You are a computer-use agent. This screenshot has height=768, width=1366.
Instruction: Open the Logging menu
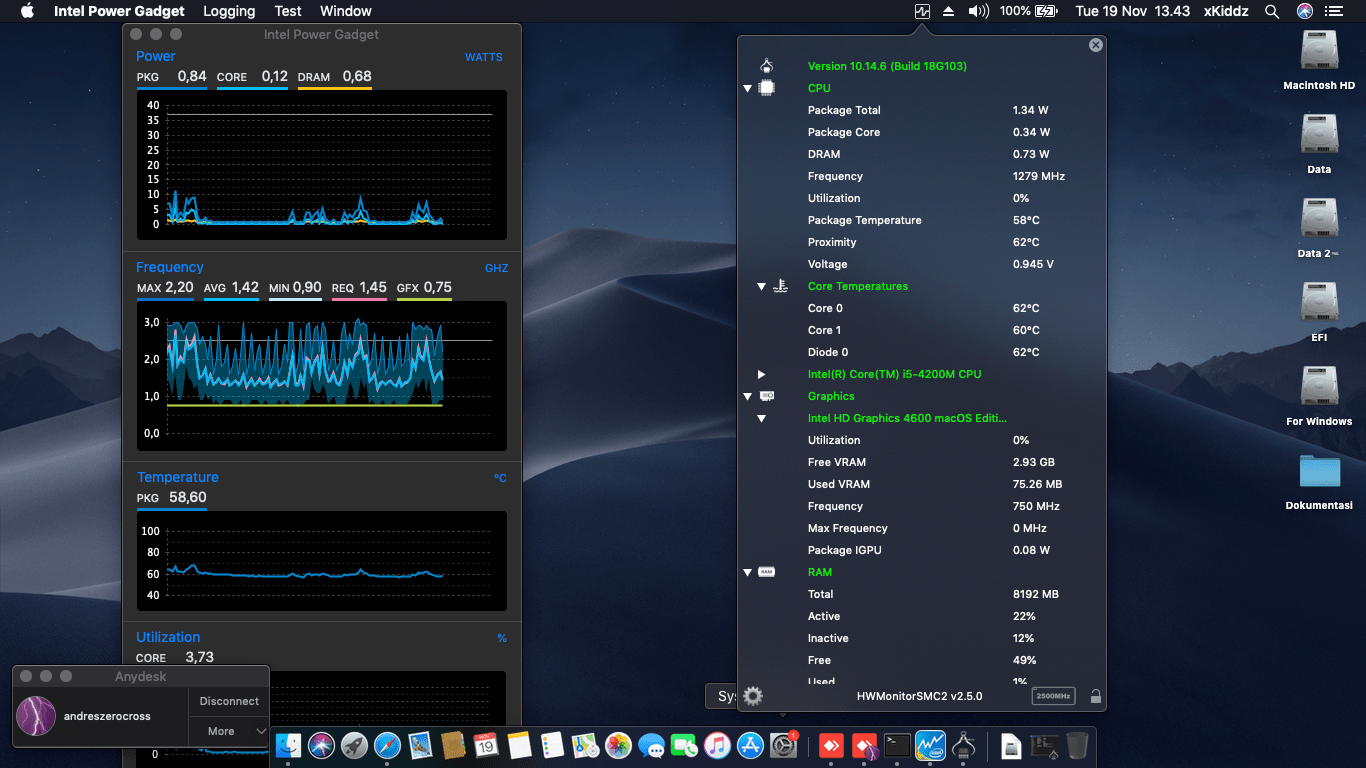click(228, 11)
